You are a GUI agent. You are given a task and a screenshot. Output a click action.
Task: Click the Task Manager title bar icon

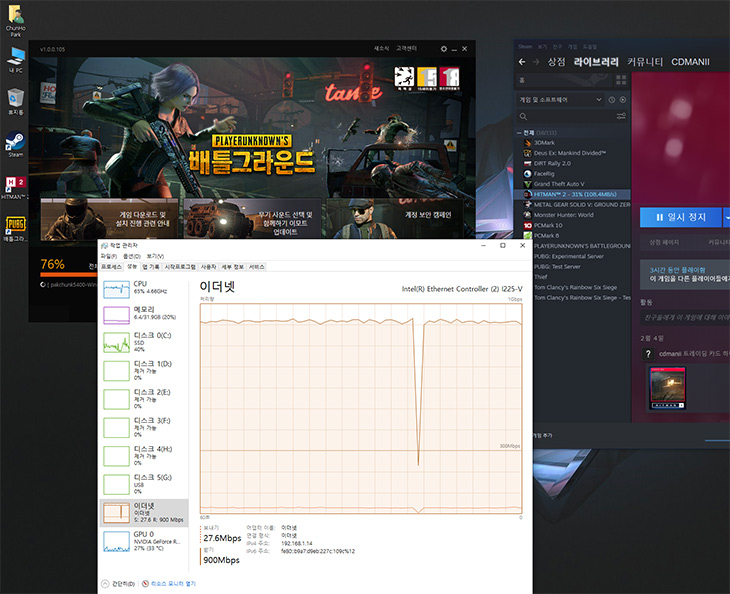tap(104, 245)
